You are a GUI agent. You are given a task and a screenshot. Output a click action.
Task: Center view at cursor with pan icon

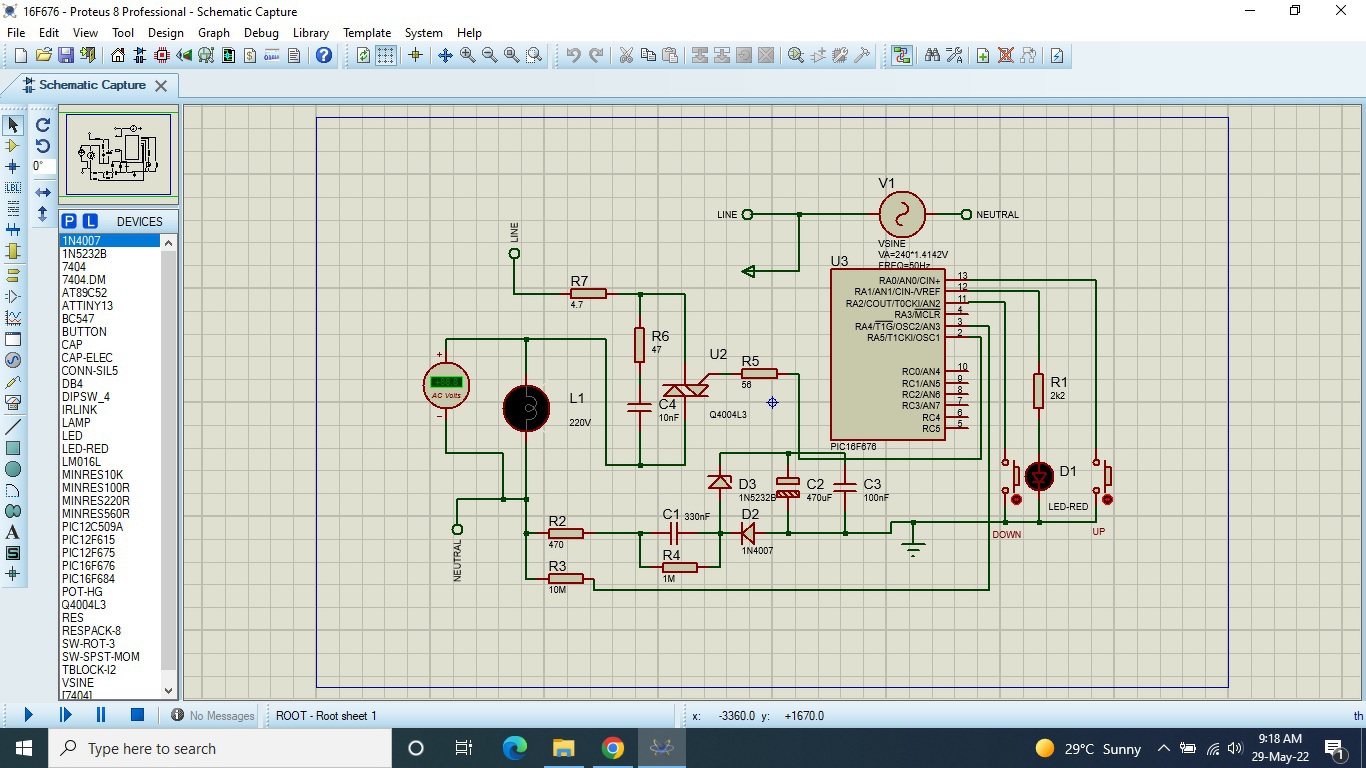445,56
